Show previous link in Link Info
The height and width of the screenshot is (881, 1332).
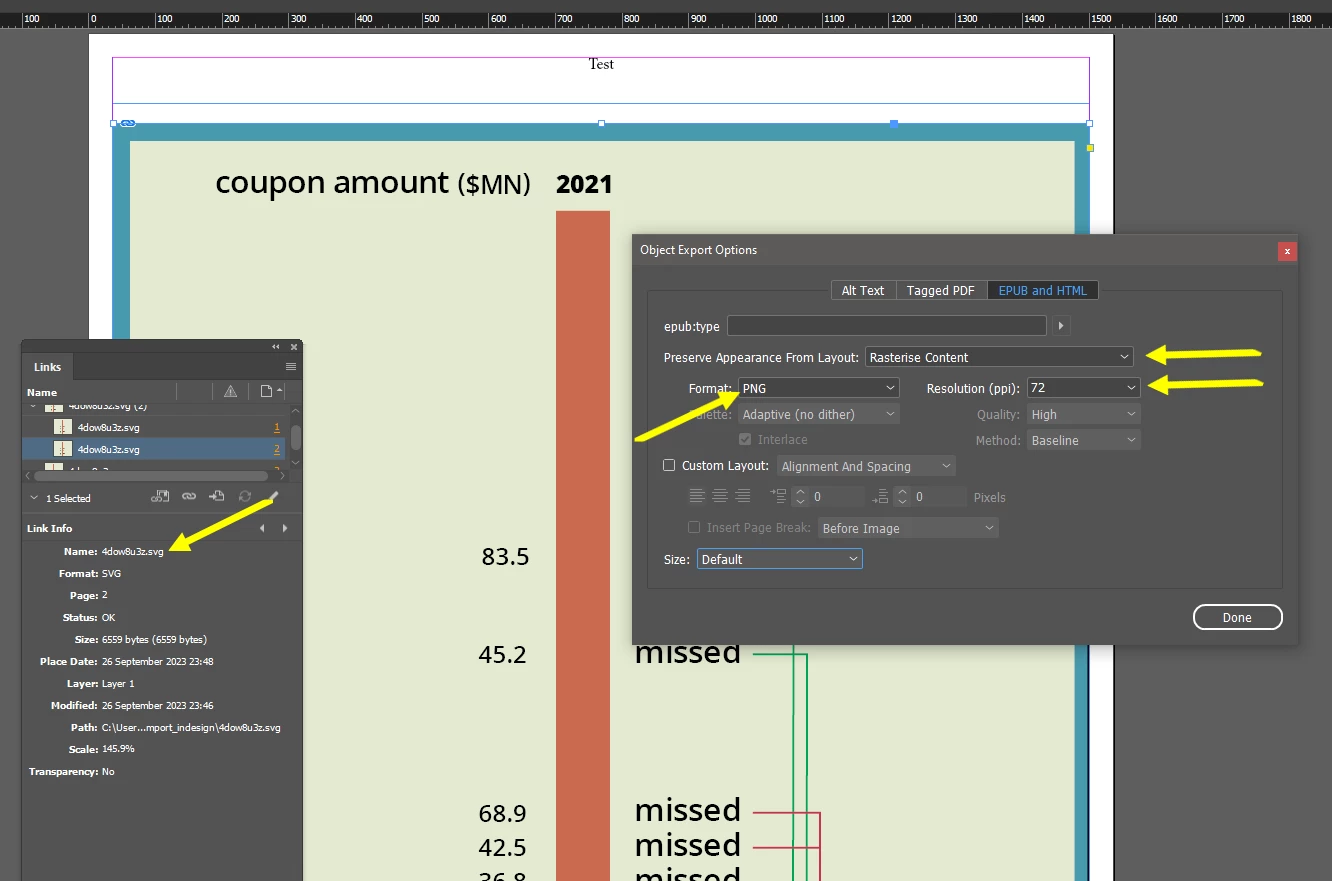(263, 528)
